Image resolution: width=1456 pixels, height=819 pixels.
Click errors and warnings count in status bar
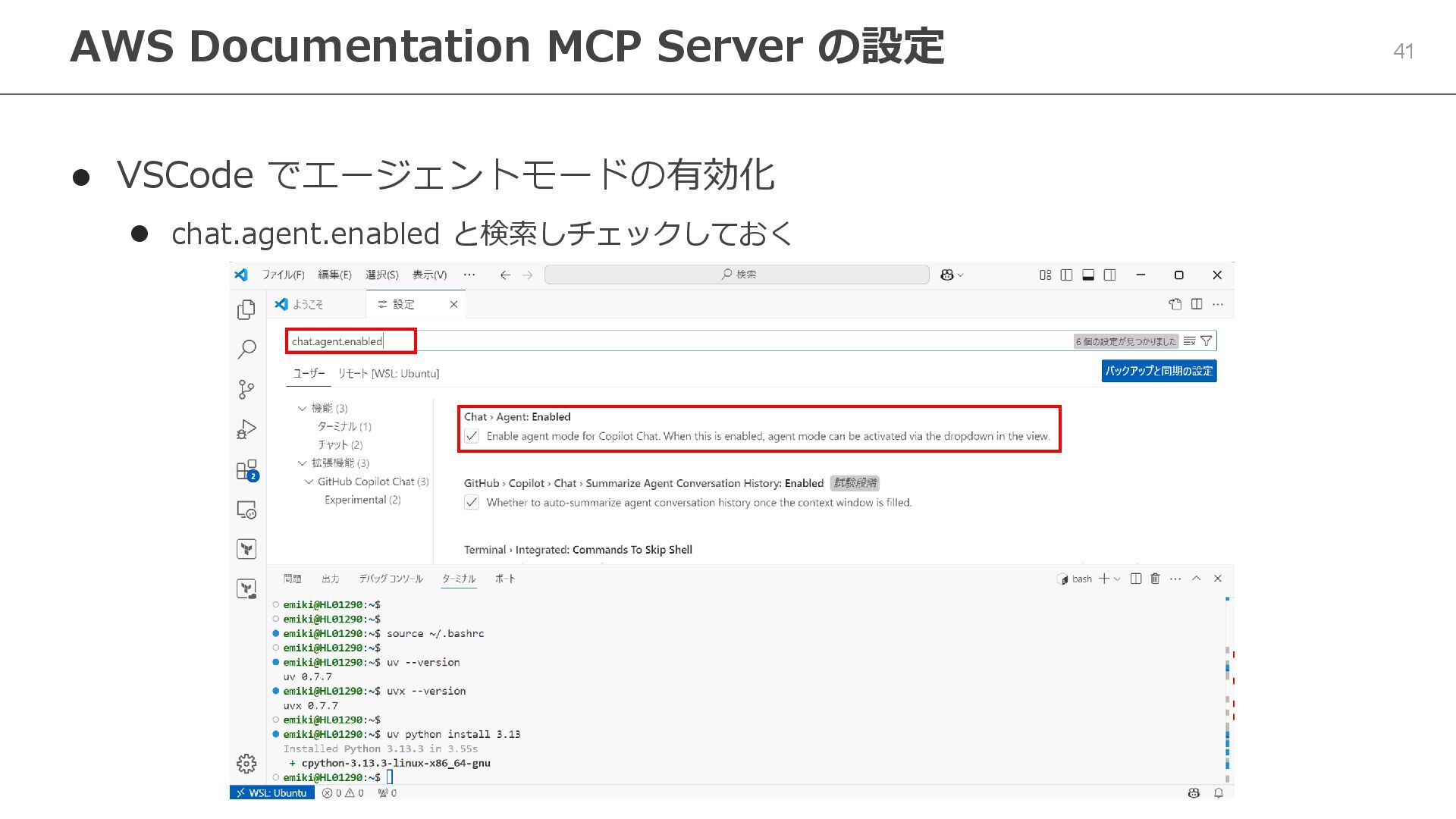tap(343, 792)
